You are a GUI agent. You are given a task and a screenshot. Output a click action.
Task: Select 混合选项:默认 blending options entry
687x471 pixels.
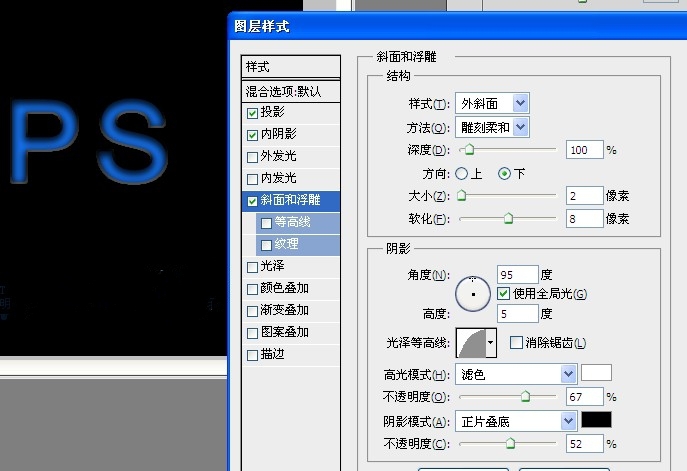[290, 92]
